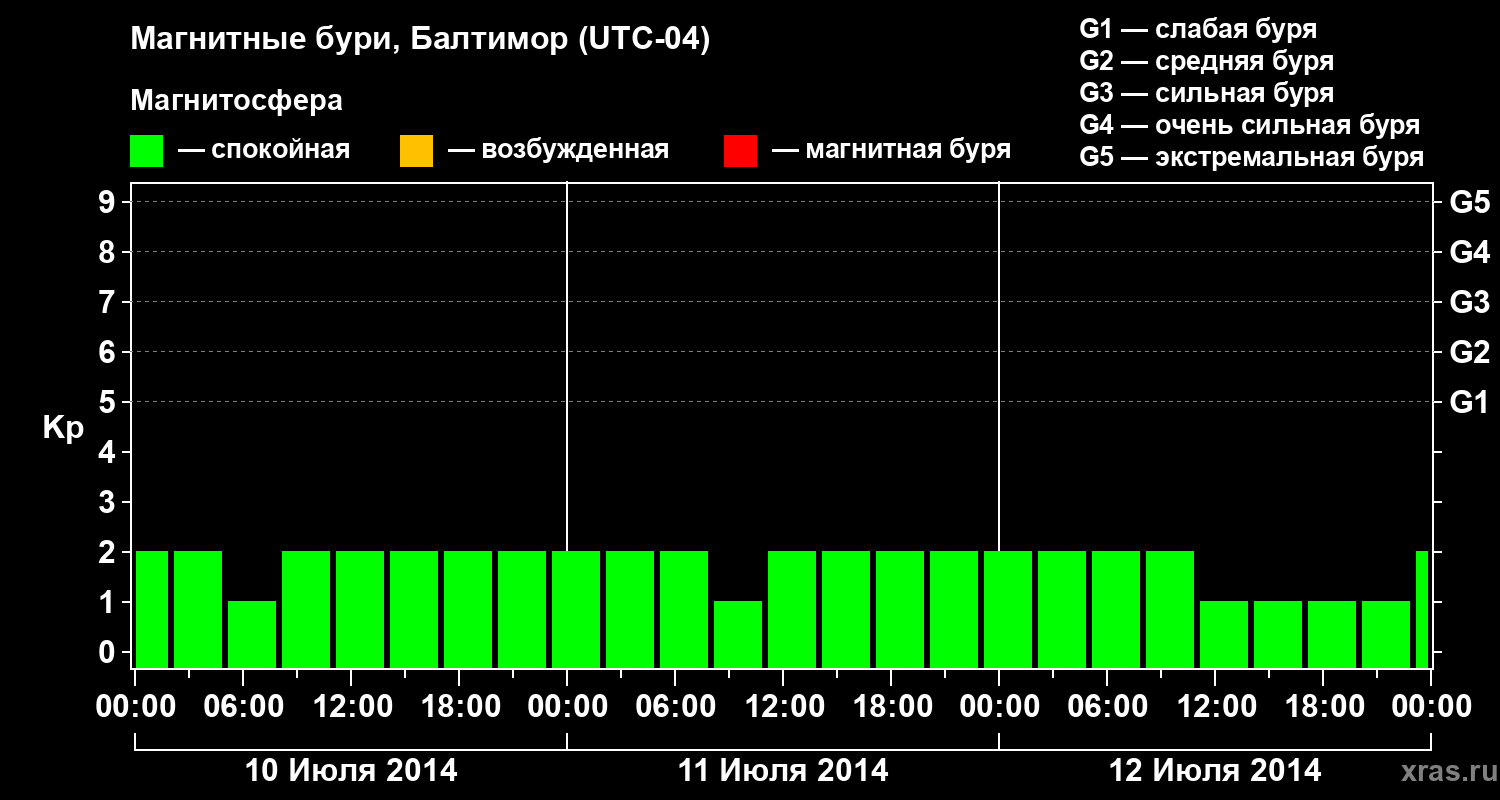Select the 'Магнитосфера' heading text
This screenshot has width=1500, height=800.
pyautogui.click(x=237, y=101)
